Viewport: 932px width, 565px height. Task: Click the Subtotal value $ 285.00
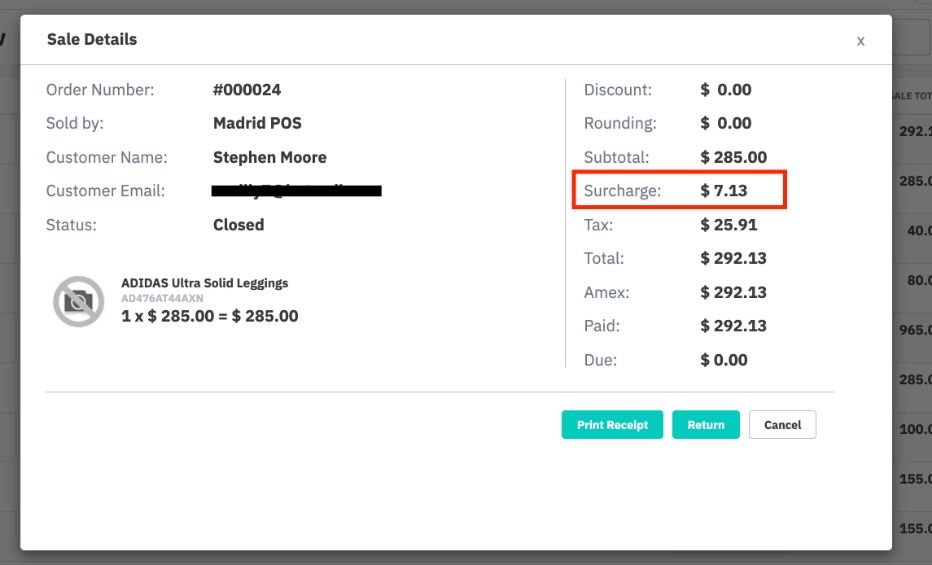pyautogui.click(x=734, y=157)
